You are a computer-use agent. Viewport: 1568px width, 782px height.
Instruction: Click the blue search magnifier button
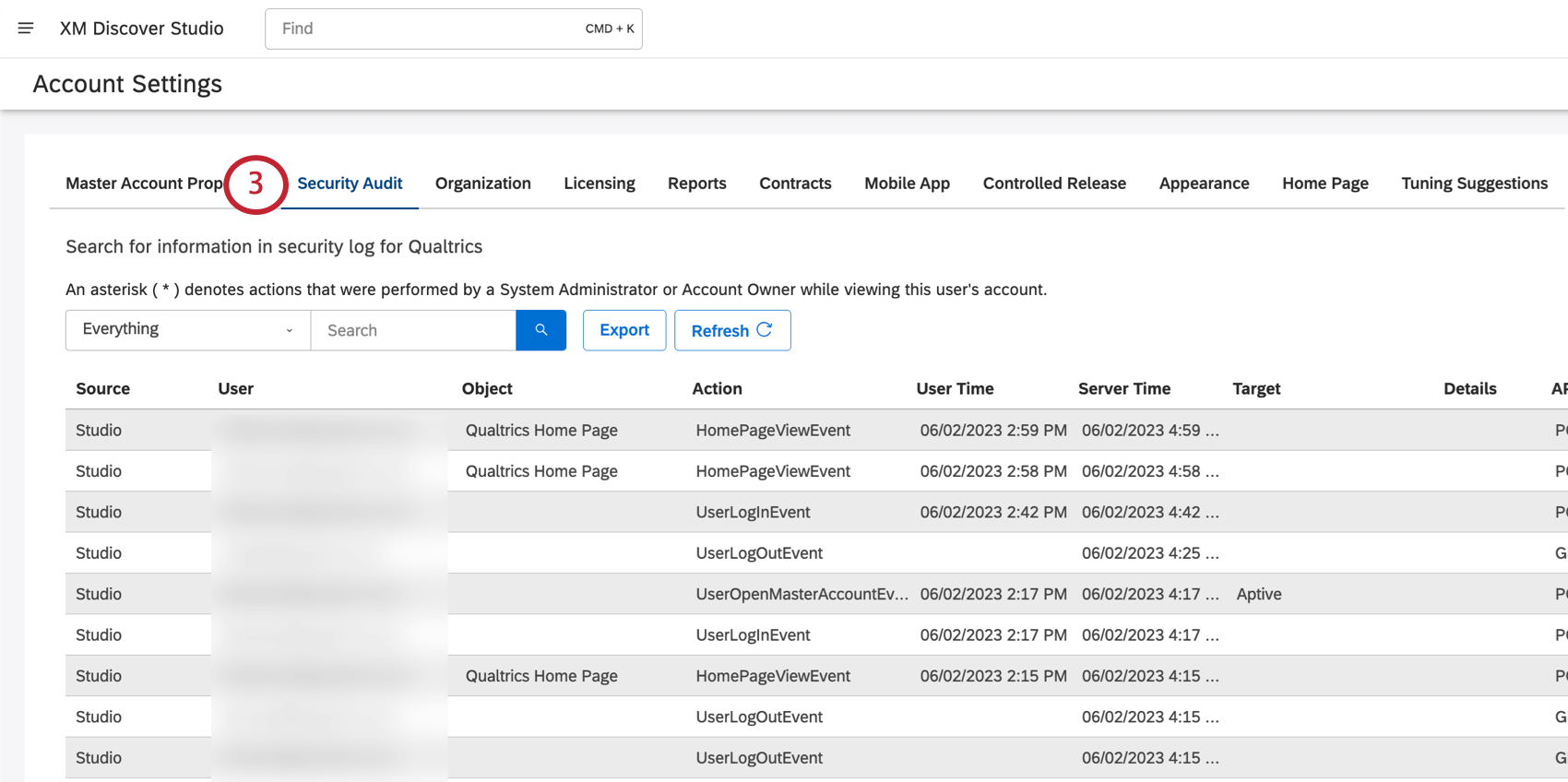pyautogui.click(x=540, y=330)
